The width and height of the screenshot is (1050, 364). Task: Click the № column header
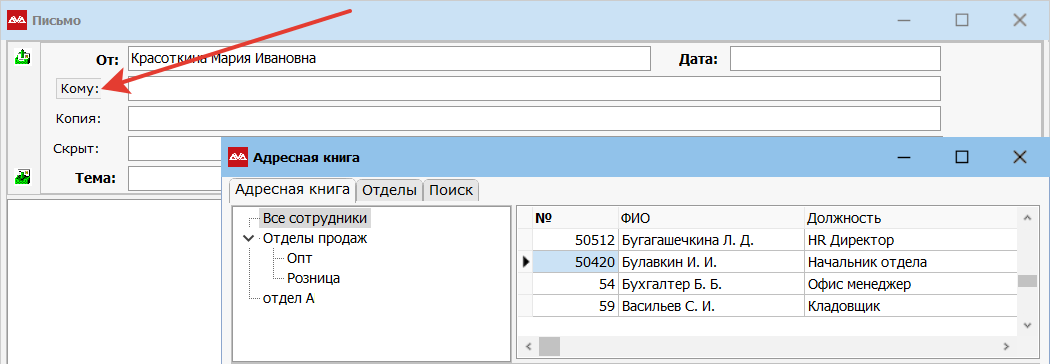[575, 218]
